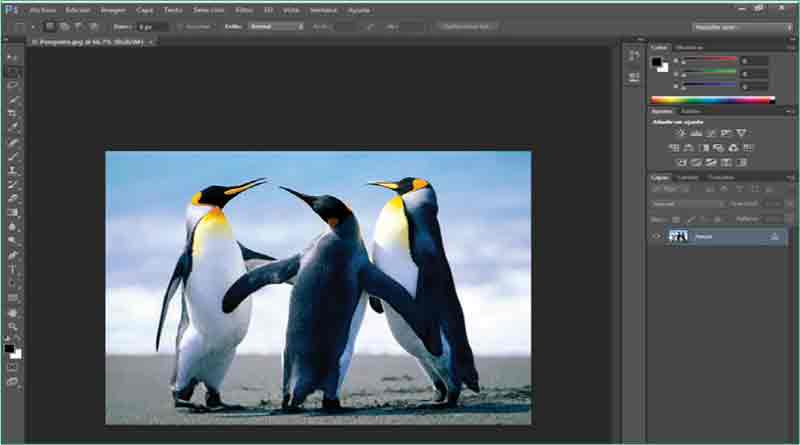This screenshot has height=445, width=800.
Task: Toggle the Suavizar checkbox in options bar
Action: tap(181, 26)
